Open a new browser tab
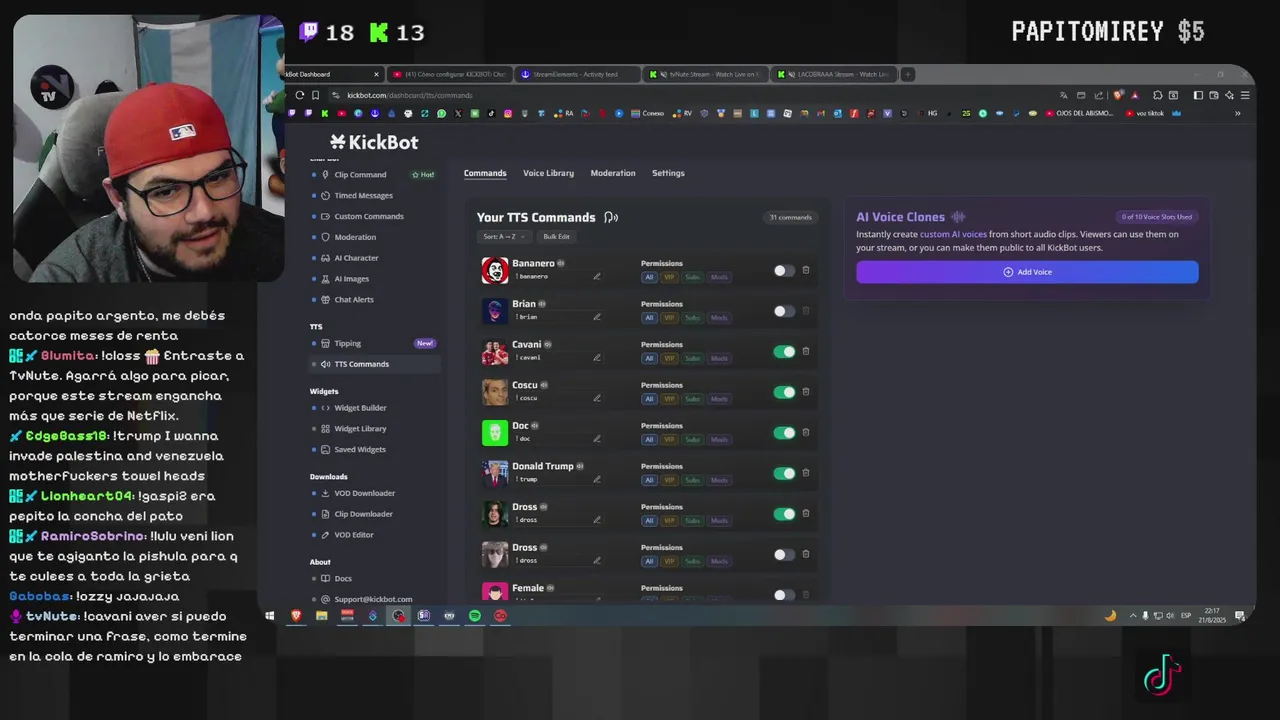The image size is (1280, 720). pyautogui.click(x=907, y=74)
